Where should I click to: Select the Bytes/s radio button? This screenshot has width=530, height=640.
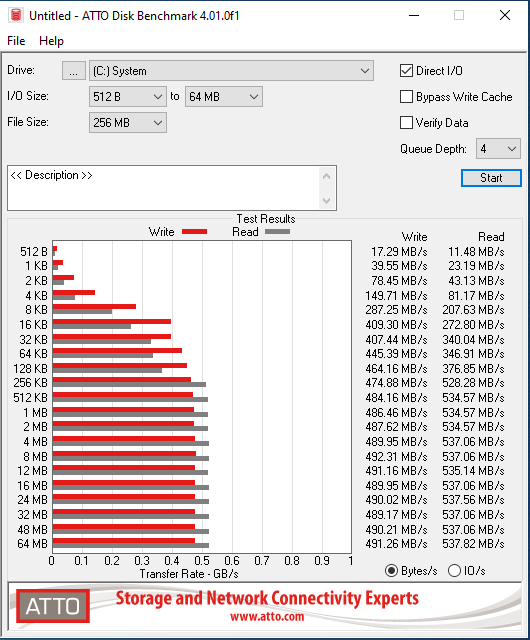[x=392, y=571]
